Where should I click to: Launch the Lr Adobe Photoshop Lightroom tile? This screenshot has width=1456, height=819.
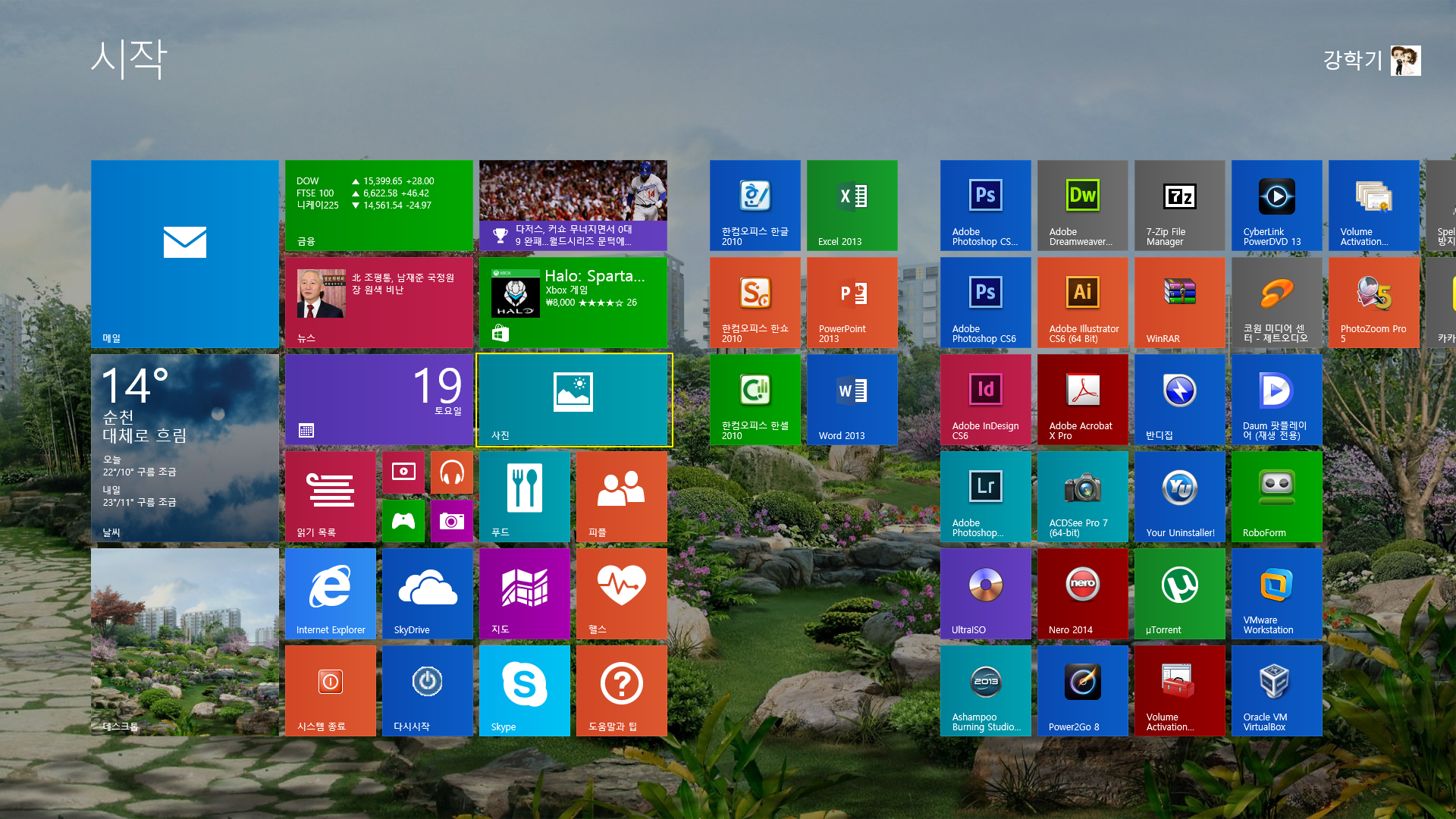(986, 497)
